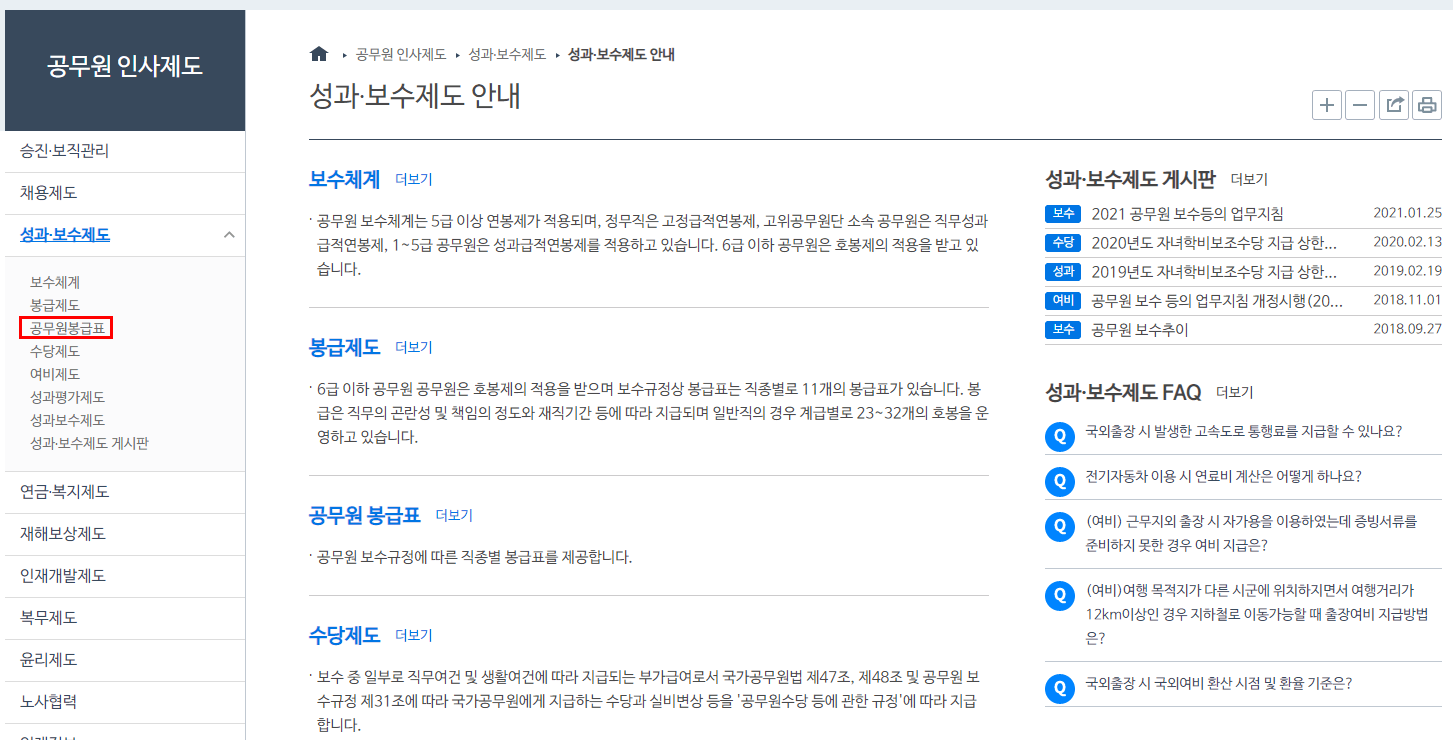Open the 공무원 봉급표 section heading
Image resolution: width=1453 pixels, height=740 pixels.
365,515
